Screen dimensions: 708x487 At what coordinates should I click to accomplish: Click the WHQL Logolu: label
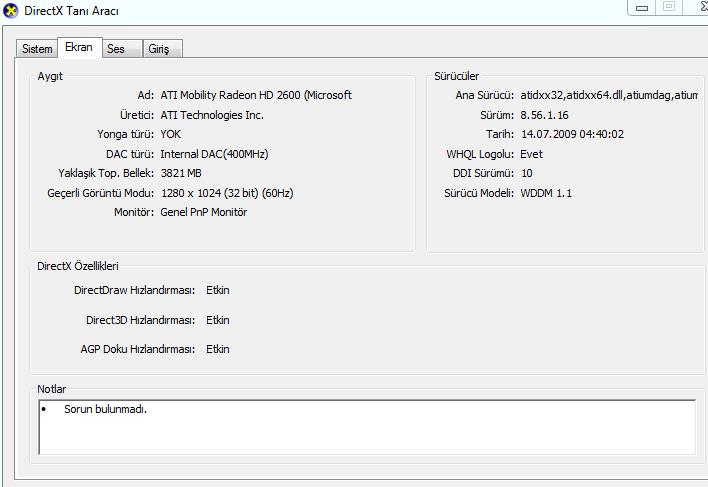pos(480,154)
